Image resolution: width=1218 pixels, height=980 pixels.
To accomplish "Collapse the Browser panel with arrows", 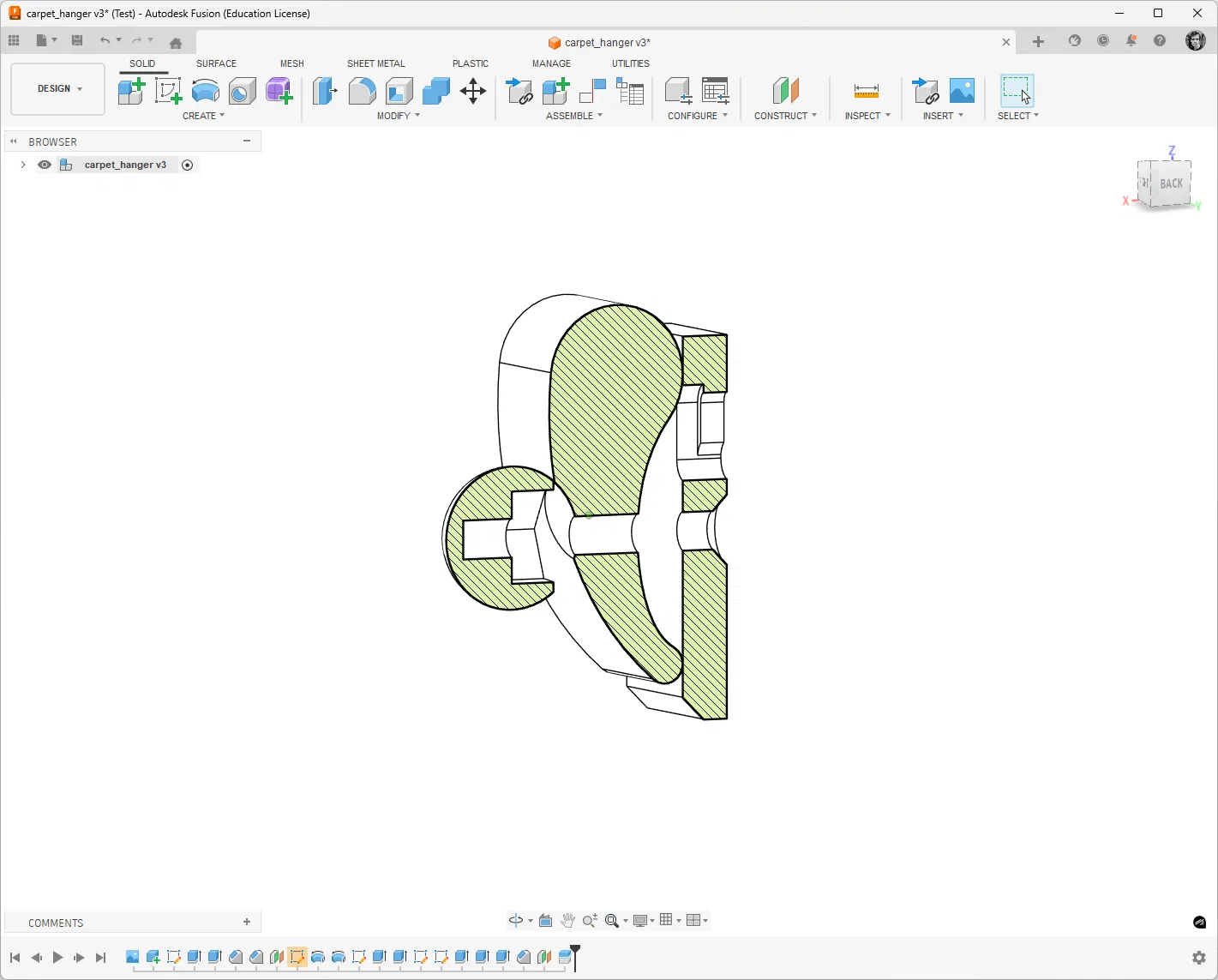I will point(14,141).
